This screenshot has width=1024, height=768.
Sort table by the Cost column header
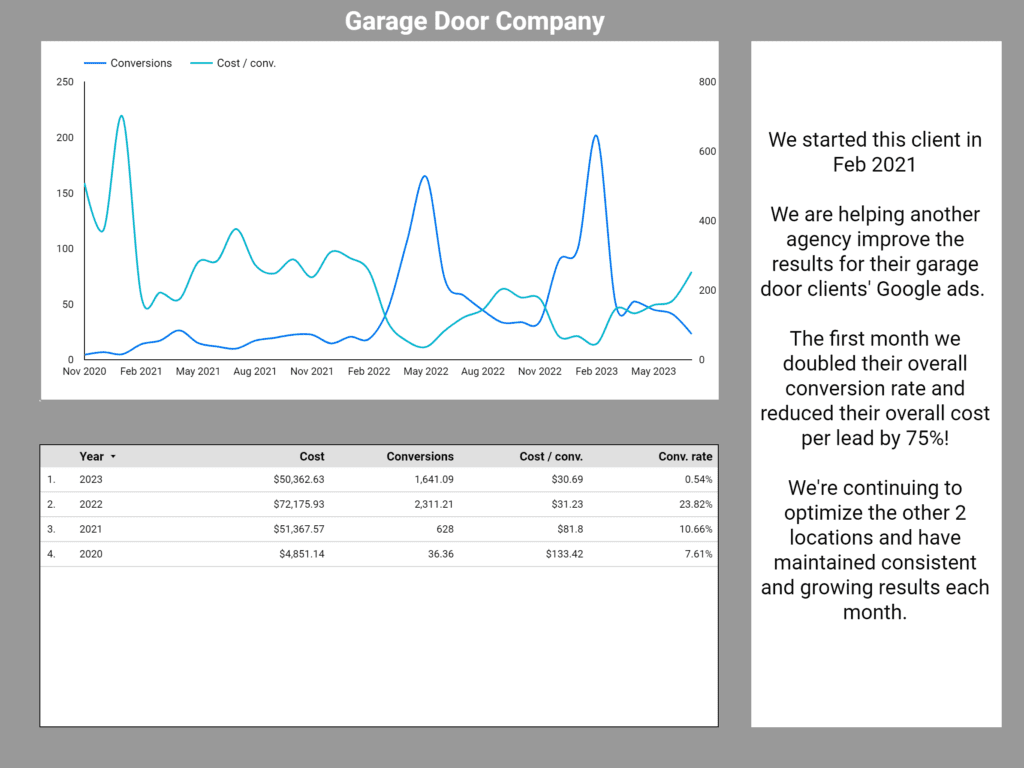[311, 456]
